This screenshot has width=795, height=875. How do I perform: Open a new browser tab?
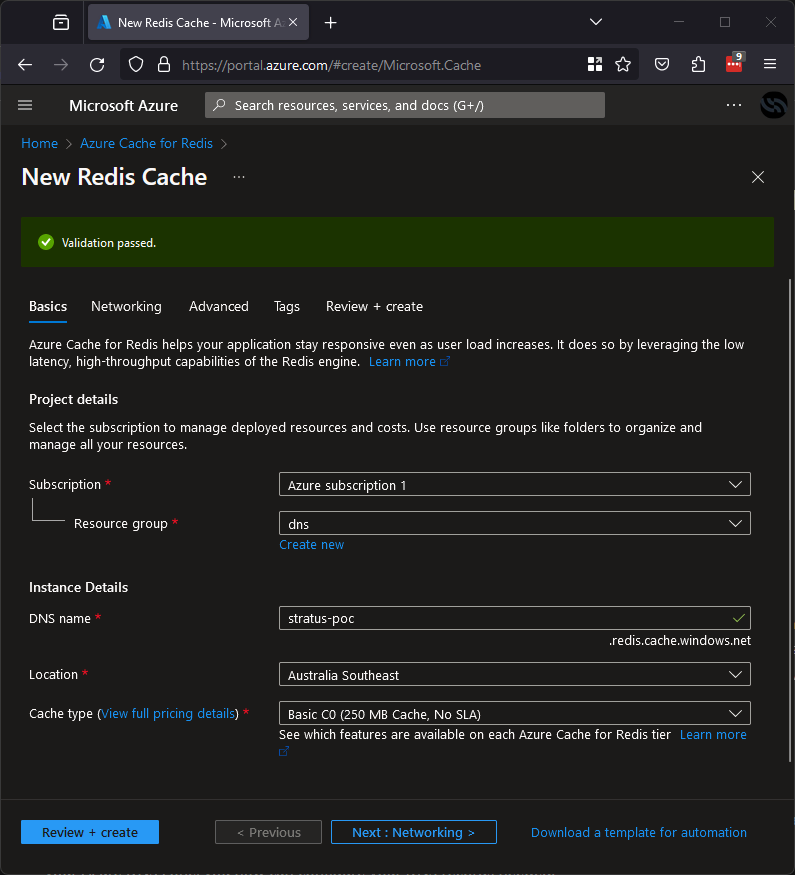click(330, 22)
